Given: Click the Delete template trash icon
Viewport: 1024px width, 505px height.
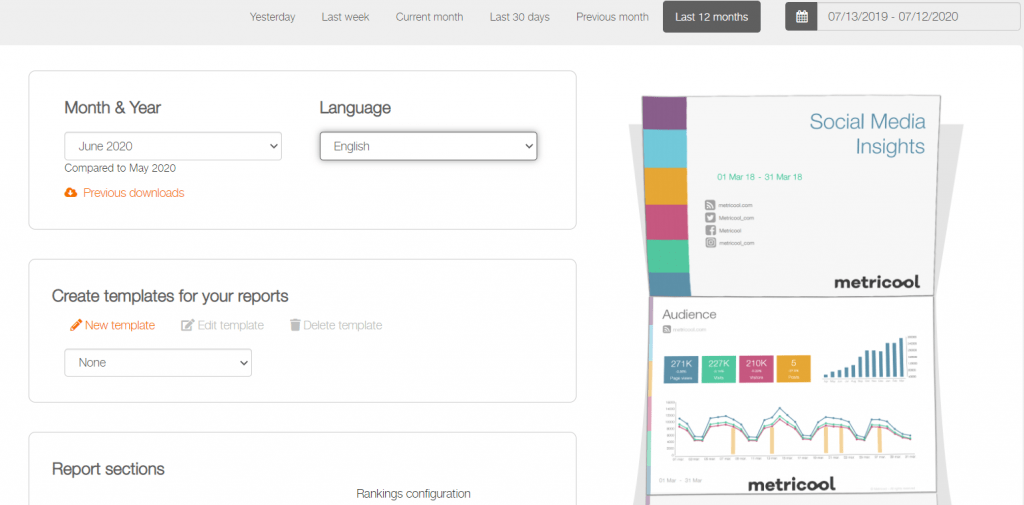Looking at the screenshot, I should point(295,325).
